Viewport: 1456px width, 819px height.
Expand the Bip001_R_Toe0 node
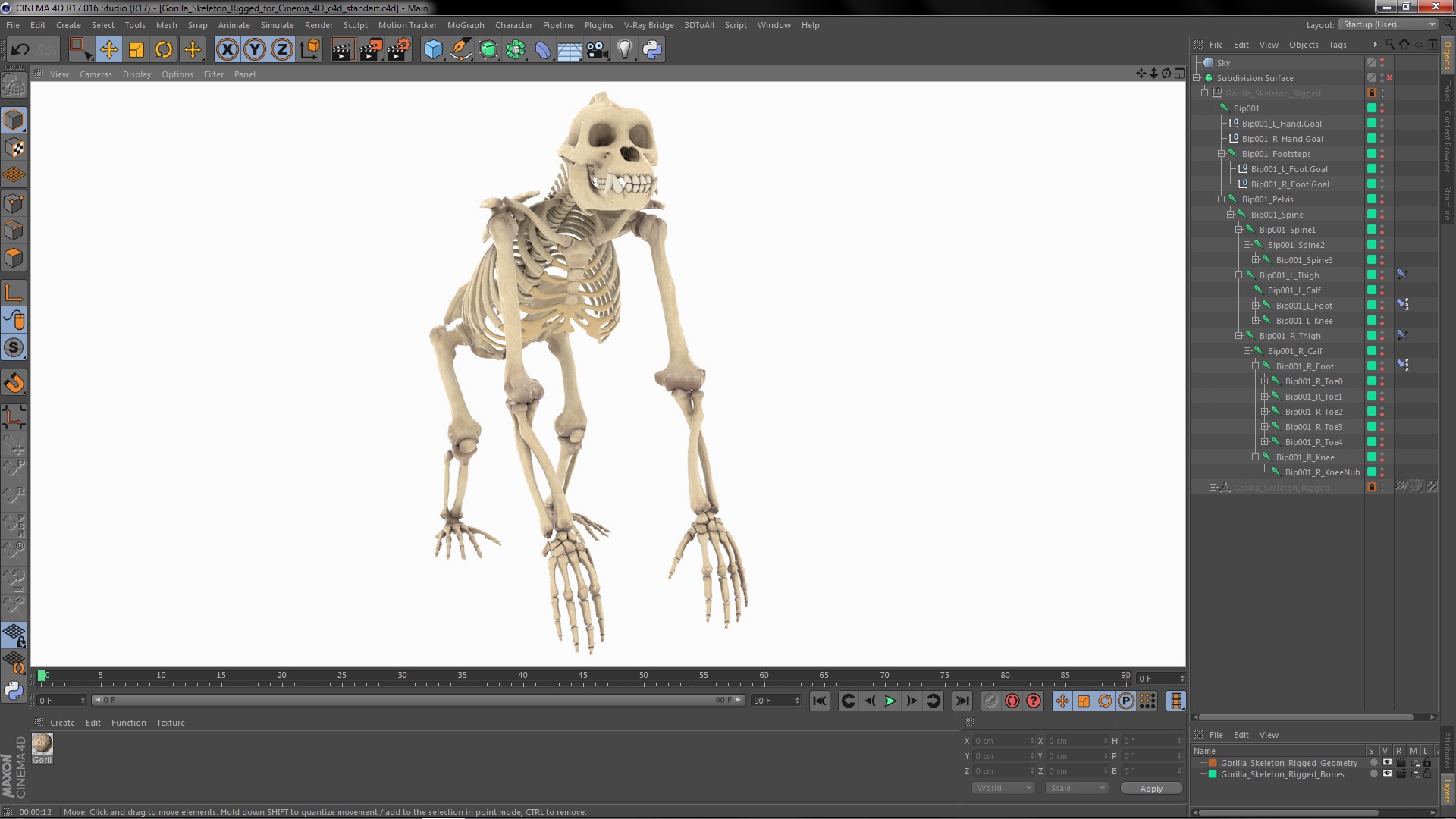click(1264, 381)
